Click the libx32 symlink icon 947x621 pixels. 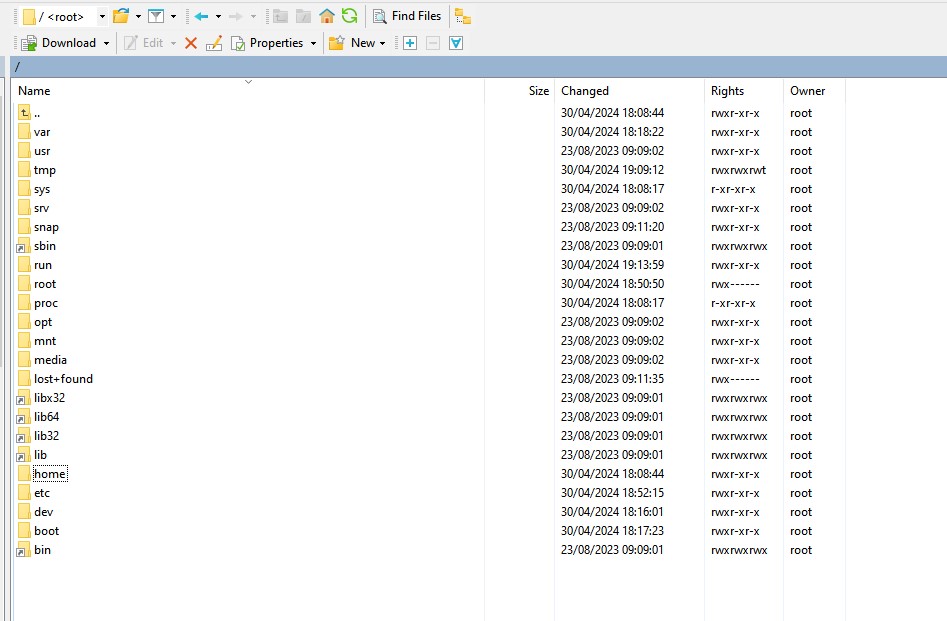click(24, 398)
